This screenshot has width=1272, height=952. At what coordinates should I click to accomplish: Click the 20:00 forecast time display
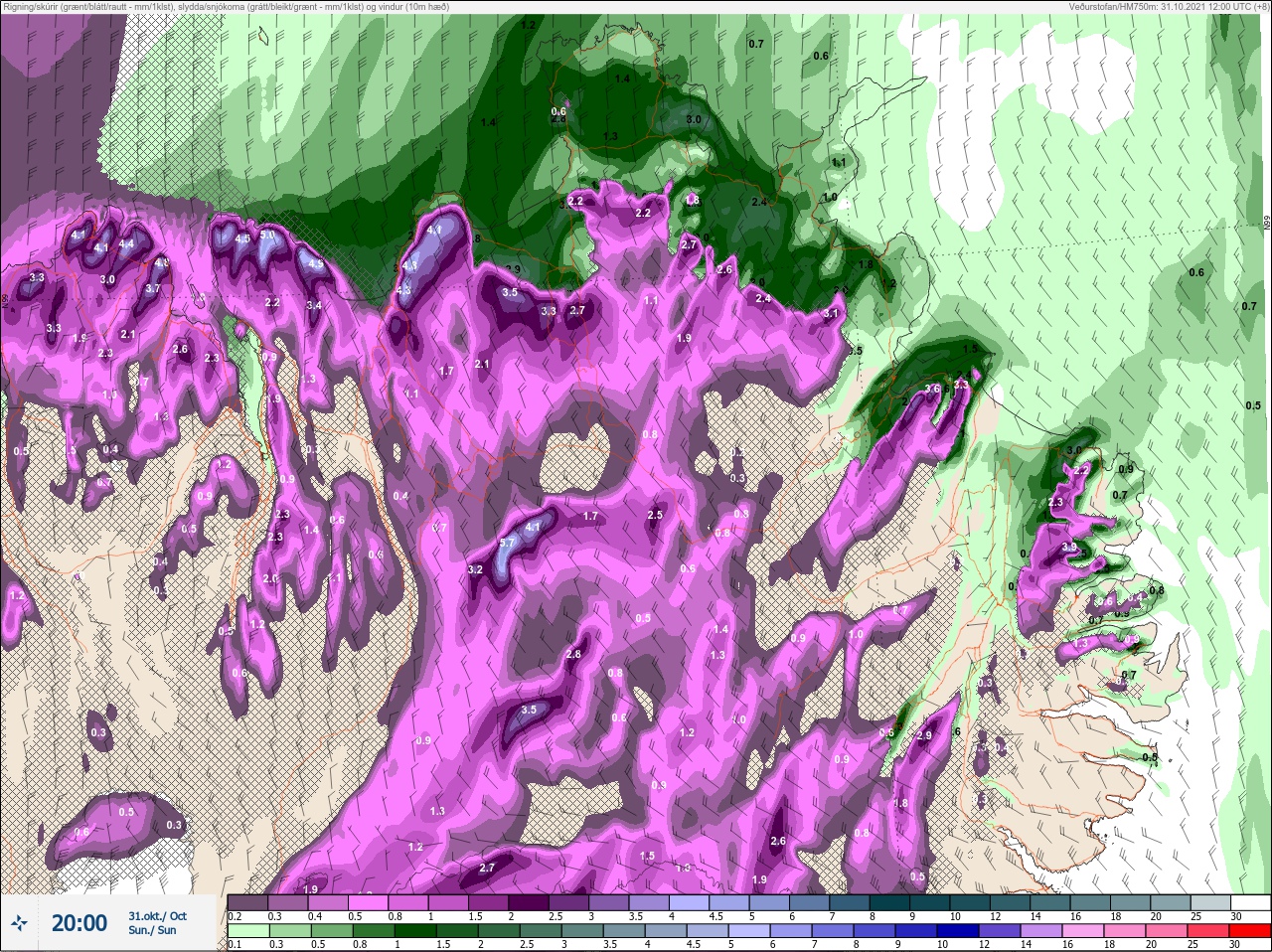(79, 923)
